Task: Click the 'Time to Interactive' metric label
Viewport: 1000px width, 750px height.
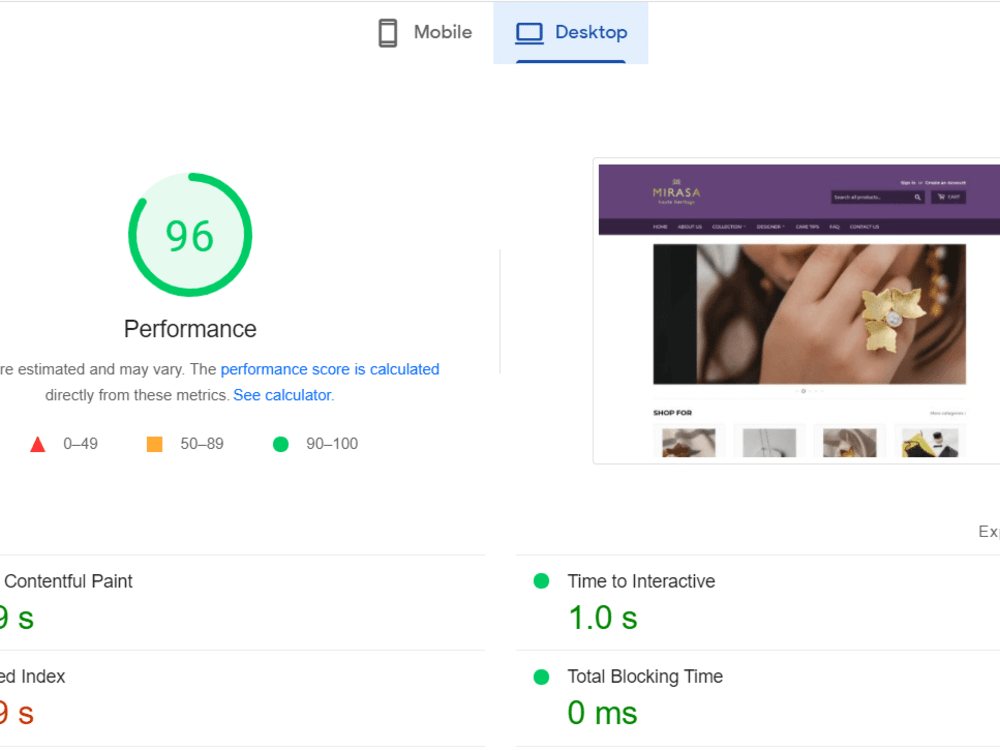Action: tap(642, 582)
